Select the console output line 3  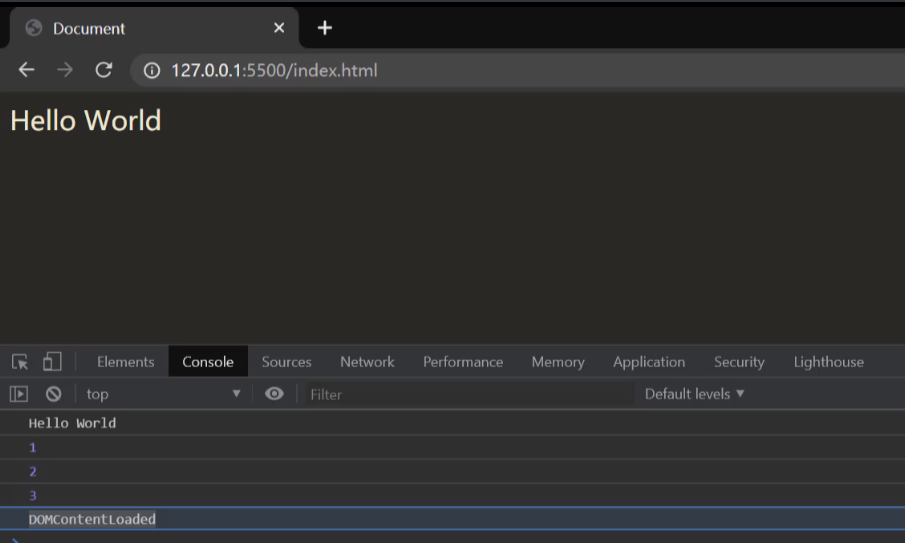pyautogui.click(x=452, y=496)
